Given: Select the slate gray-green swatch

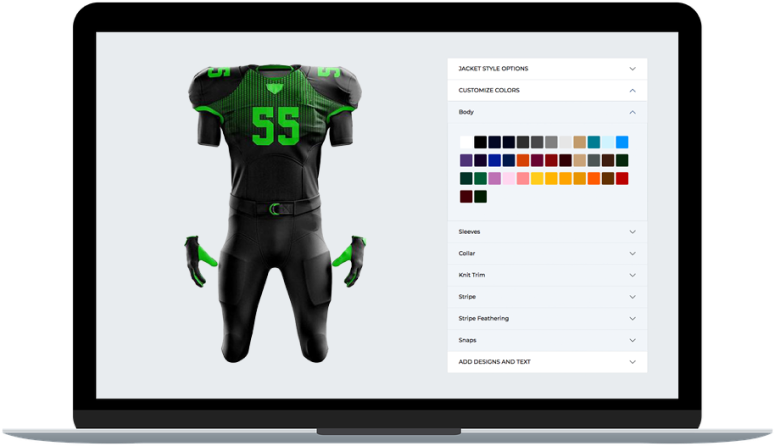Looking at the screenshot, I should click(x=594, y=160).
